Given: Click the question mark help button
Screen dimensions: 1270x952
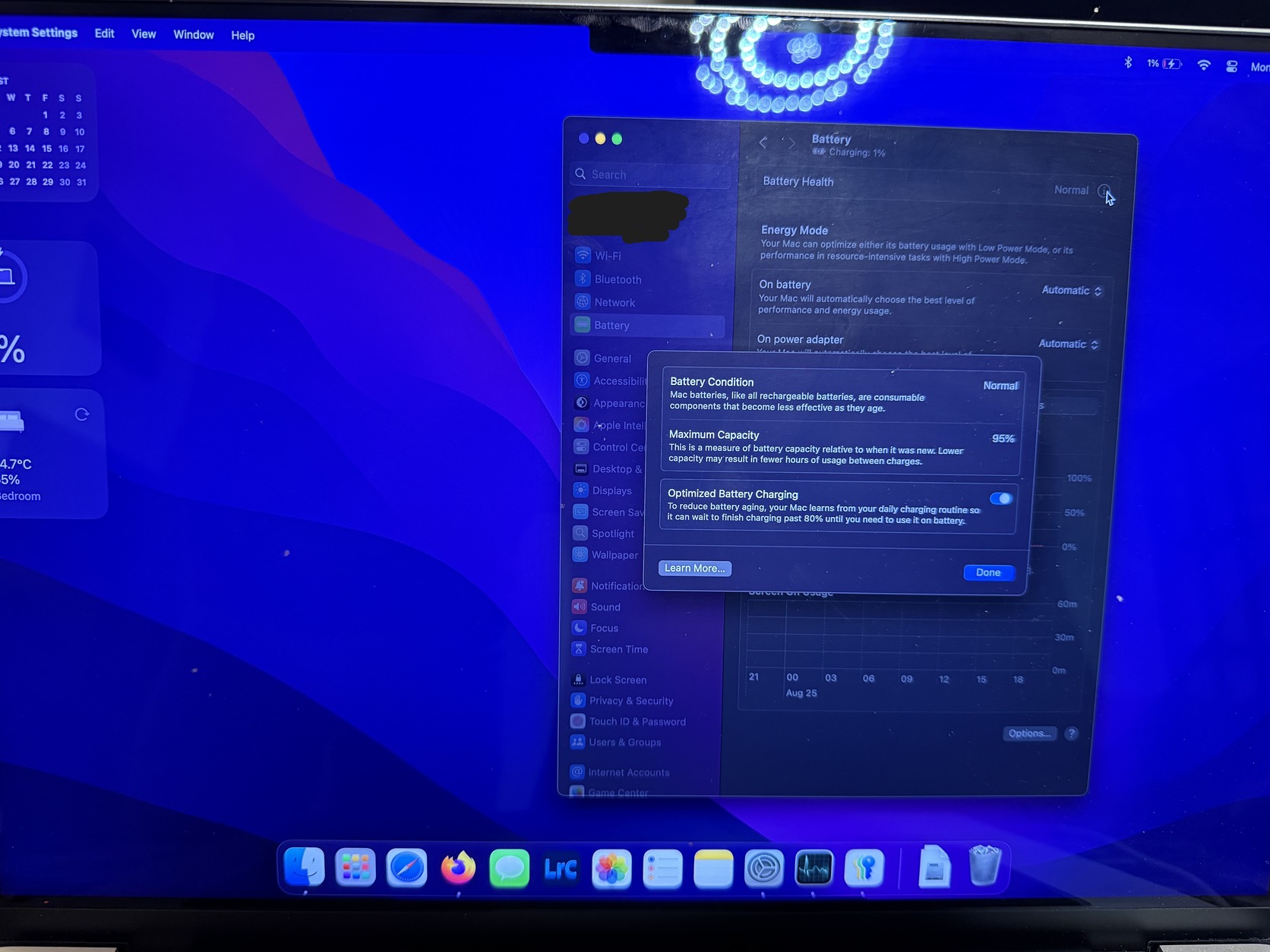Looking at the screenshot, I should 1072,733.
